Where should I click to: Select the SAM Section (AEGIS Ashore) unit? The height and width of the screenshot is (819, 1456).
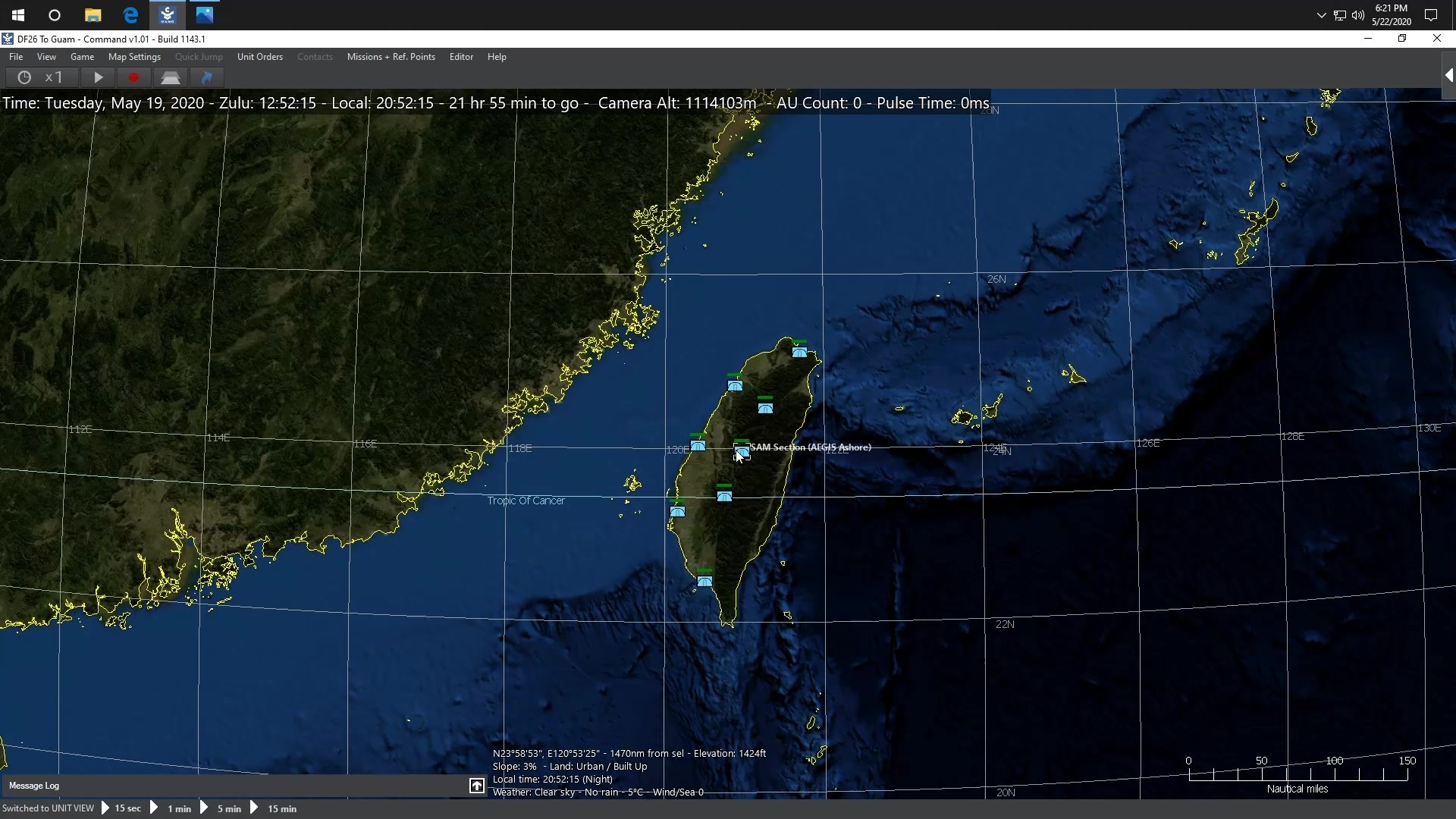pos(742,452)
